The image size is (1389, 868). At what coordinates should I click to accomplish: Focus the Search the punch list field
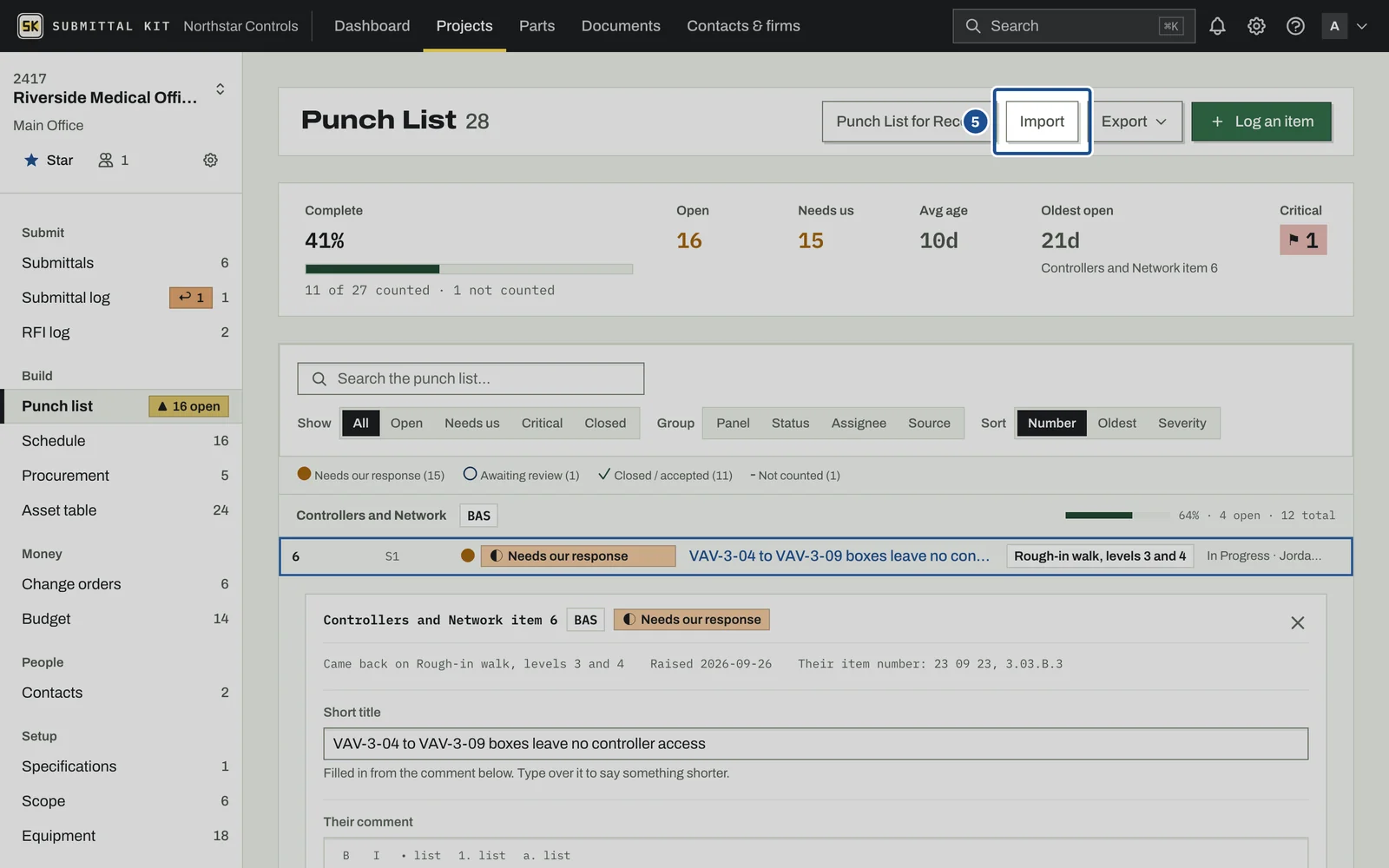(x=471, y=378)
